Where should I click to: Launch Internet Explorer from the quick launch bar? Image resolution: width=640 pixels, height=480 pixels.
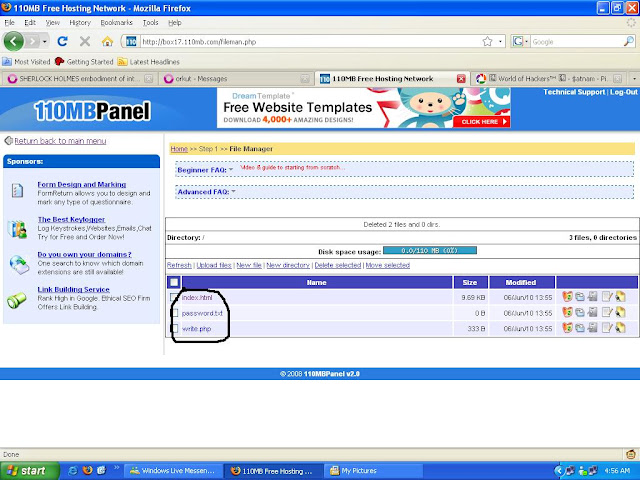(73, 470)
